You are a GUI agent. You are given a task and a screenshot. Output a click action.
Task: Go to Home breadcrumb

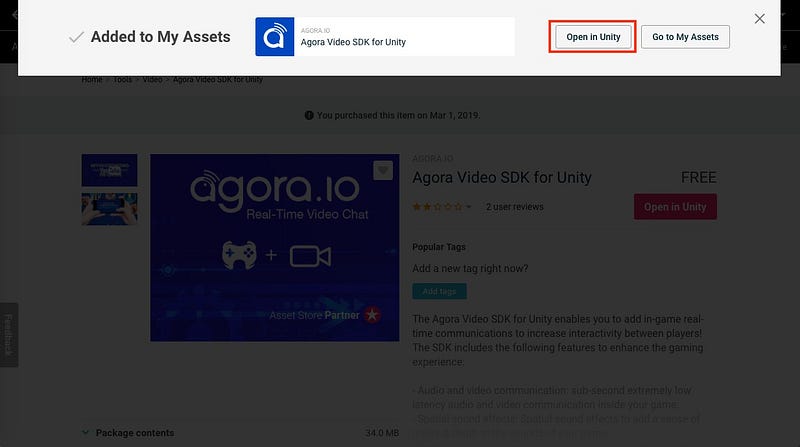(92, 80)
